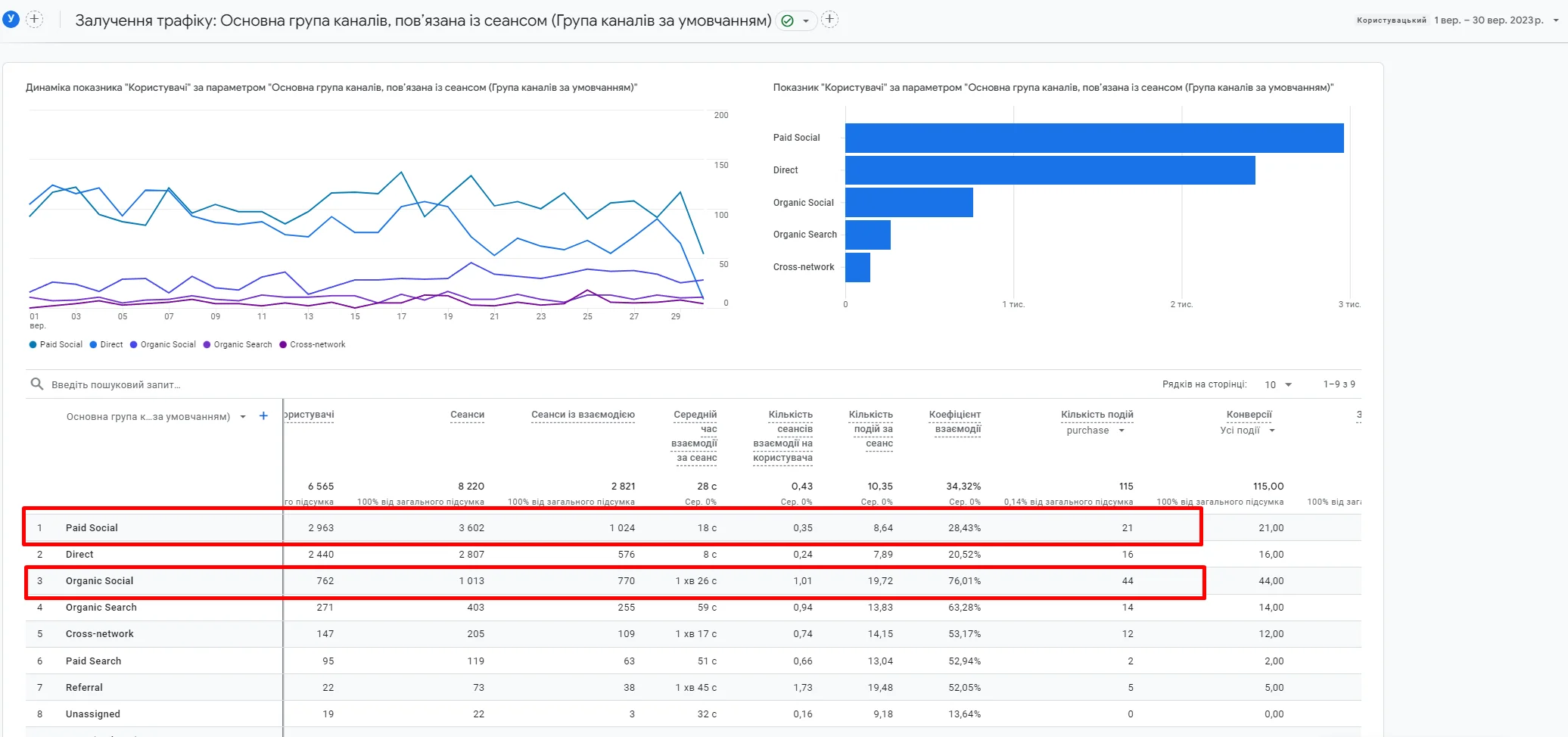Click the Paid Social bar in bar chart
1568x737 pixels.
tap(1094, 138)
